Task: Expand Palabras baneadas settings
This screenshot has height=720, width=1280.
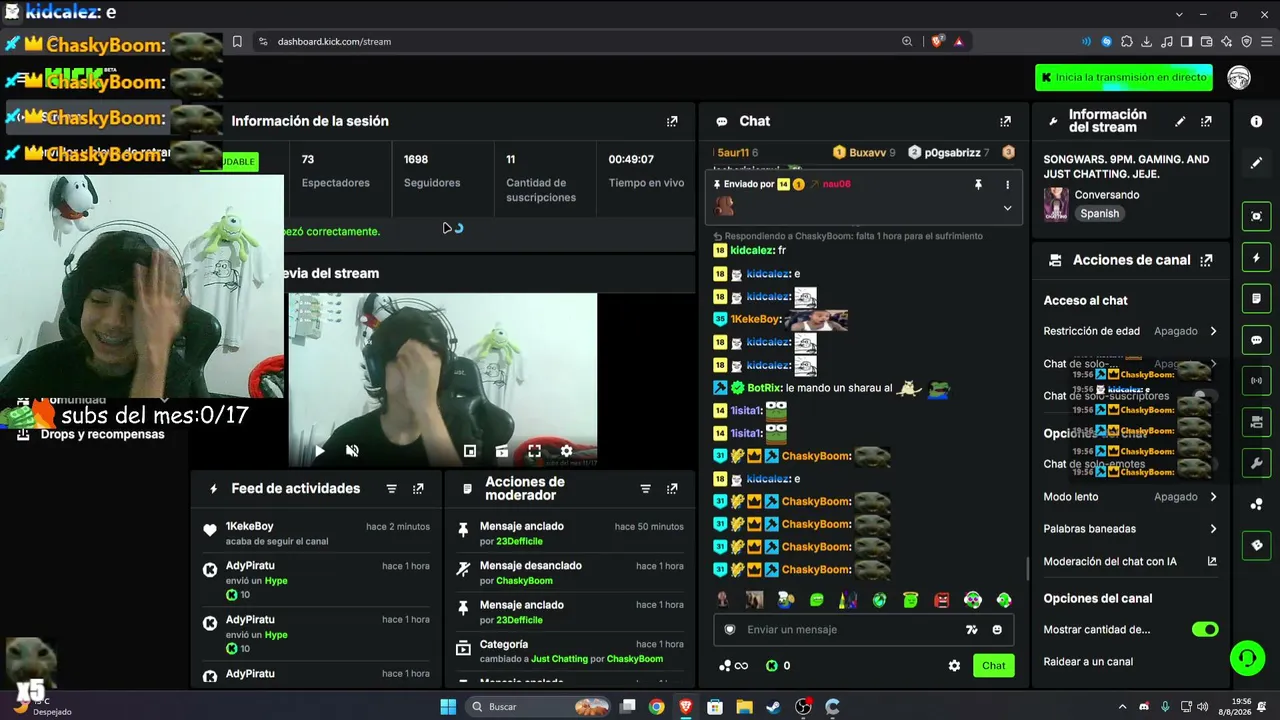Action: [1130, 529]
